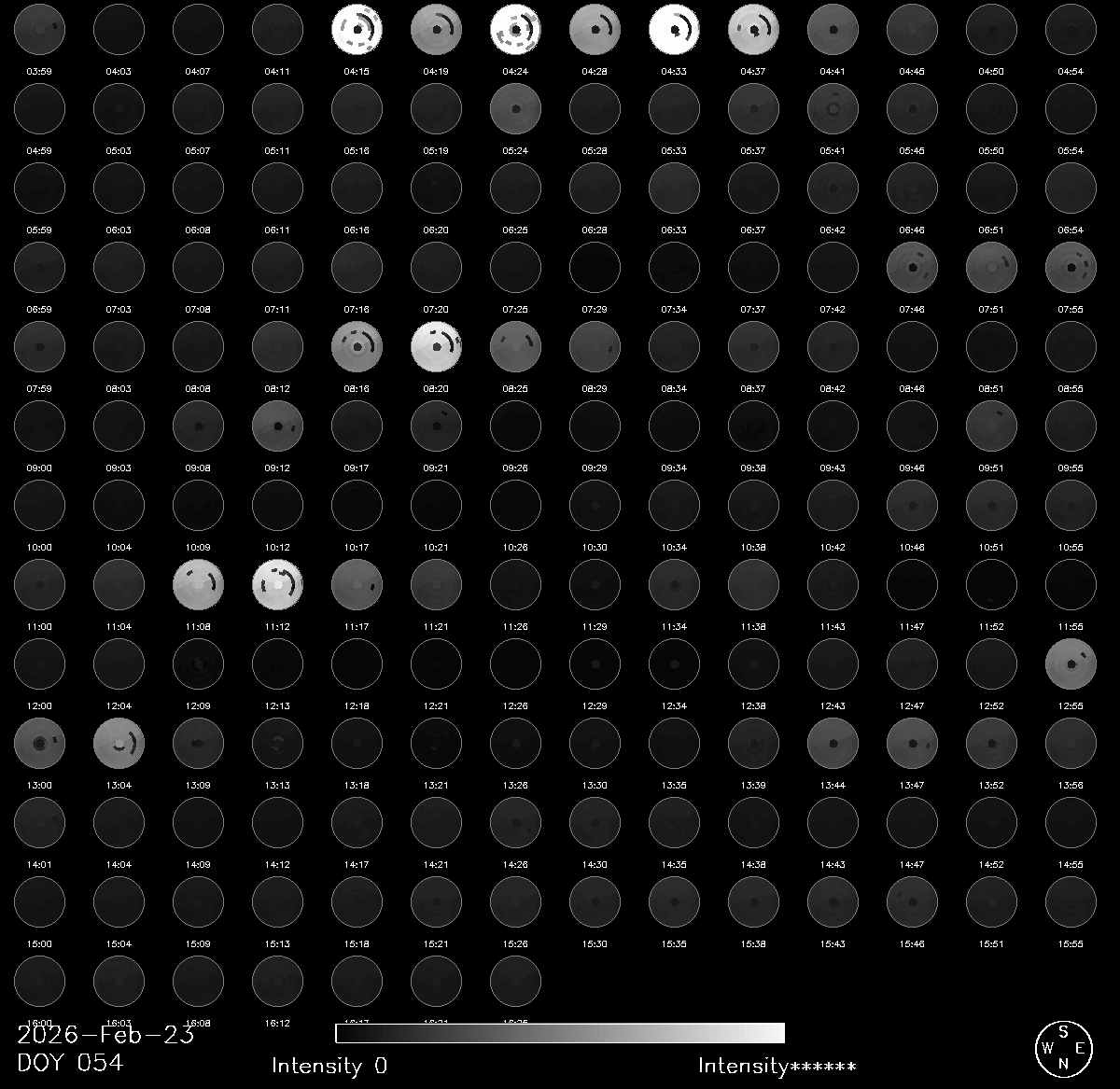Click the 'Intensity******' maximum label
The height and width of the screenshot is (1089, 1120).
click(x=777, y=1066)
